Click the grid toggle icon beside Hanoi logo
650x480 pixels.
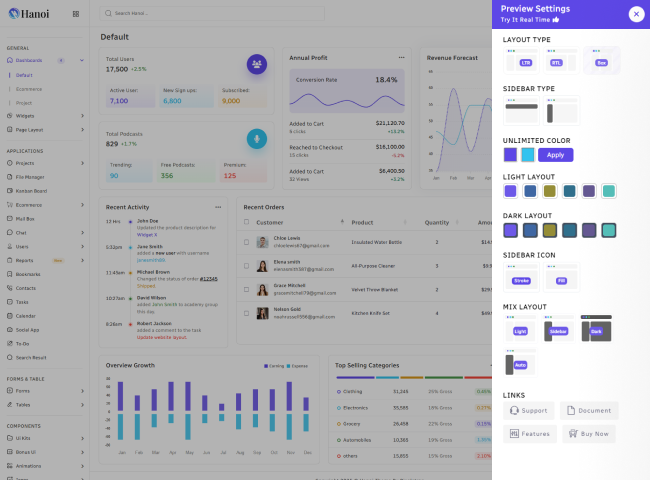(x=74, y=14)
